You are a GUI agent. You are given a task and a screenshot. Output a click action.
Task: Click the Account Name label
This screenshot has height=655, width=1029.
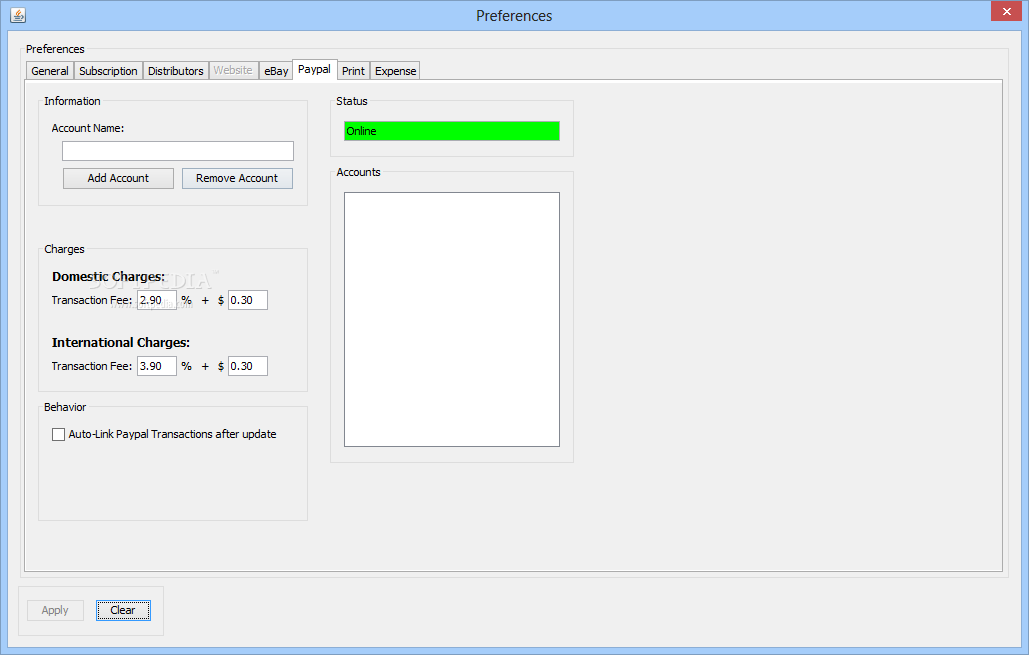click(88, 128)
